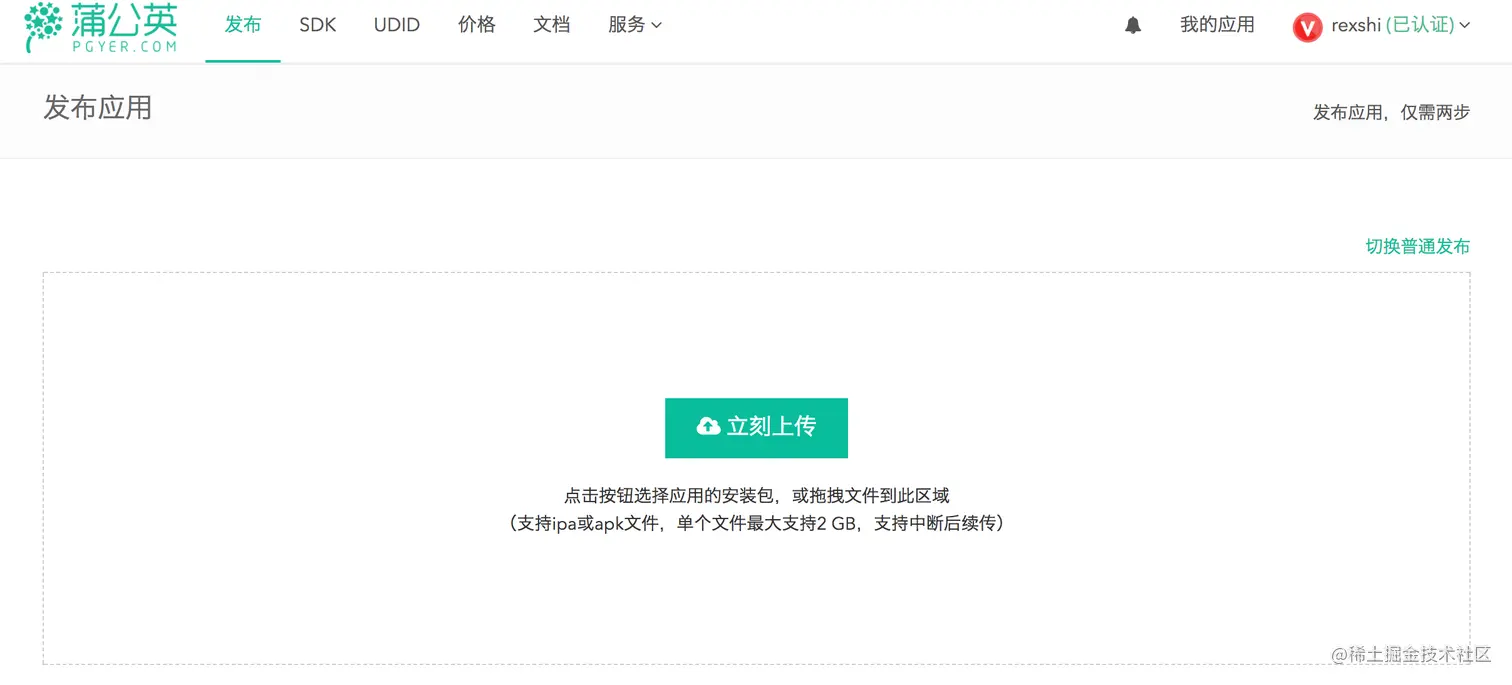Open the 文档 navigation item
This screenshot has width=1512, height=685.
point(552,25)
